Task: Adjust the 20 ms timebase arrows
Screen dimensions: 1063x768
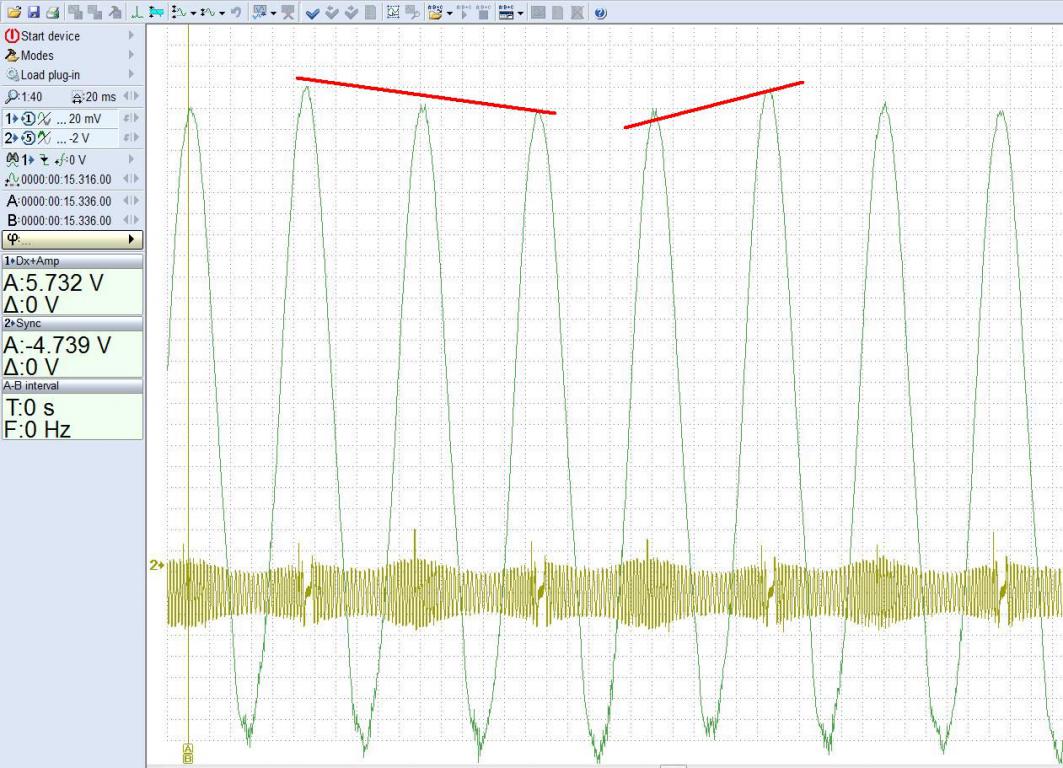Action: tap(130, 97)
